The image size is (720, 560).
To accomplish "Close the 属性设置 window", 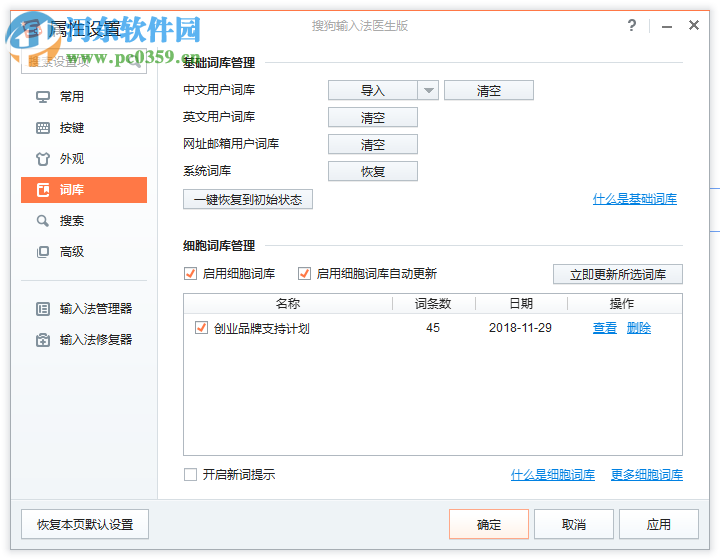I will pos(694,25).
